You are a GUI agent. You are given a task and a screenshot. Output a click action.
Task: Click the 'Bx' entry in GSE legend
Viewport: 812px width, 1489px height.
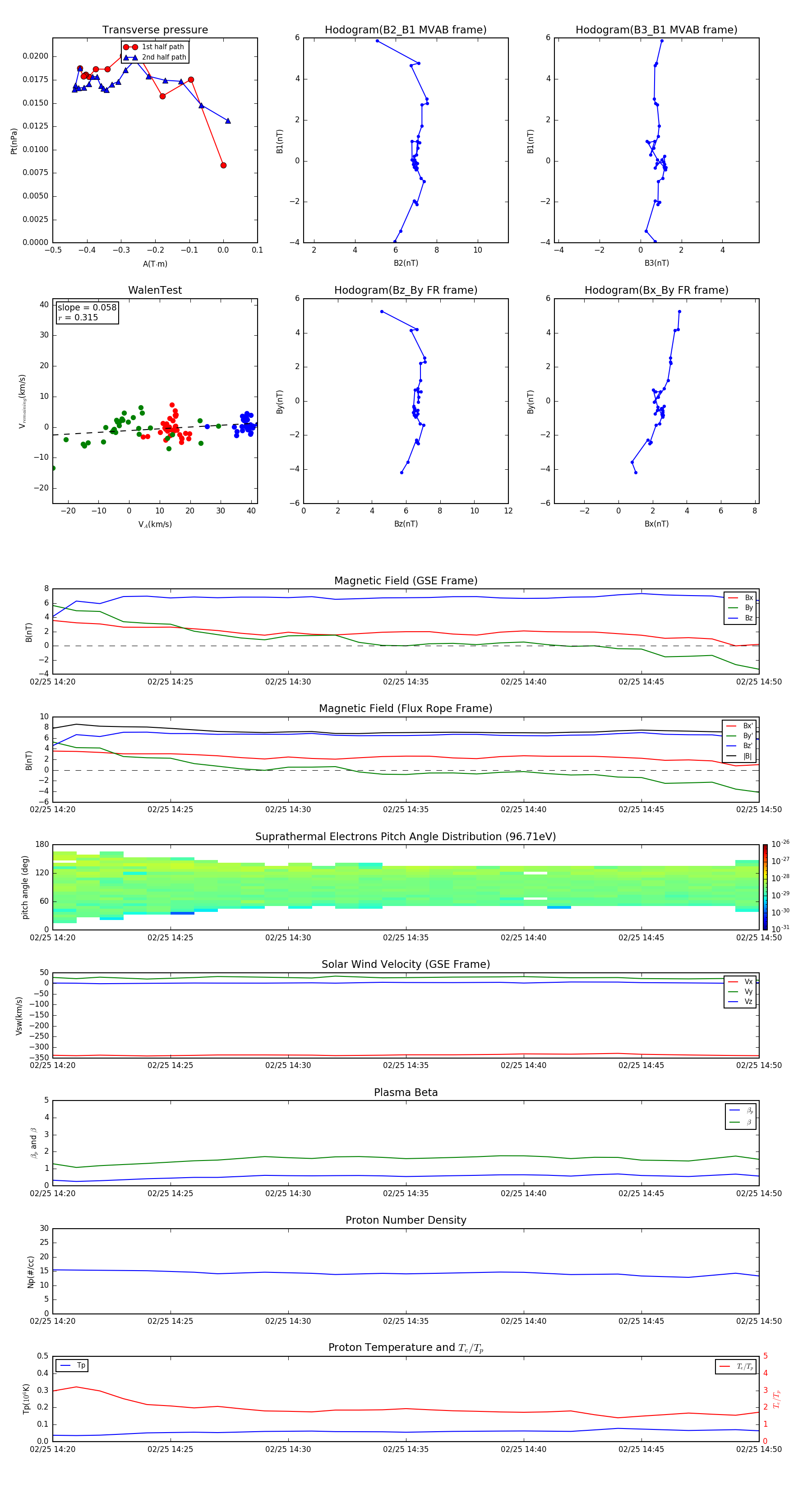click(x=740, y=598)
